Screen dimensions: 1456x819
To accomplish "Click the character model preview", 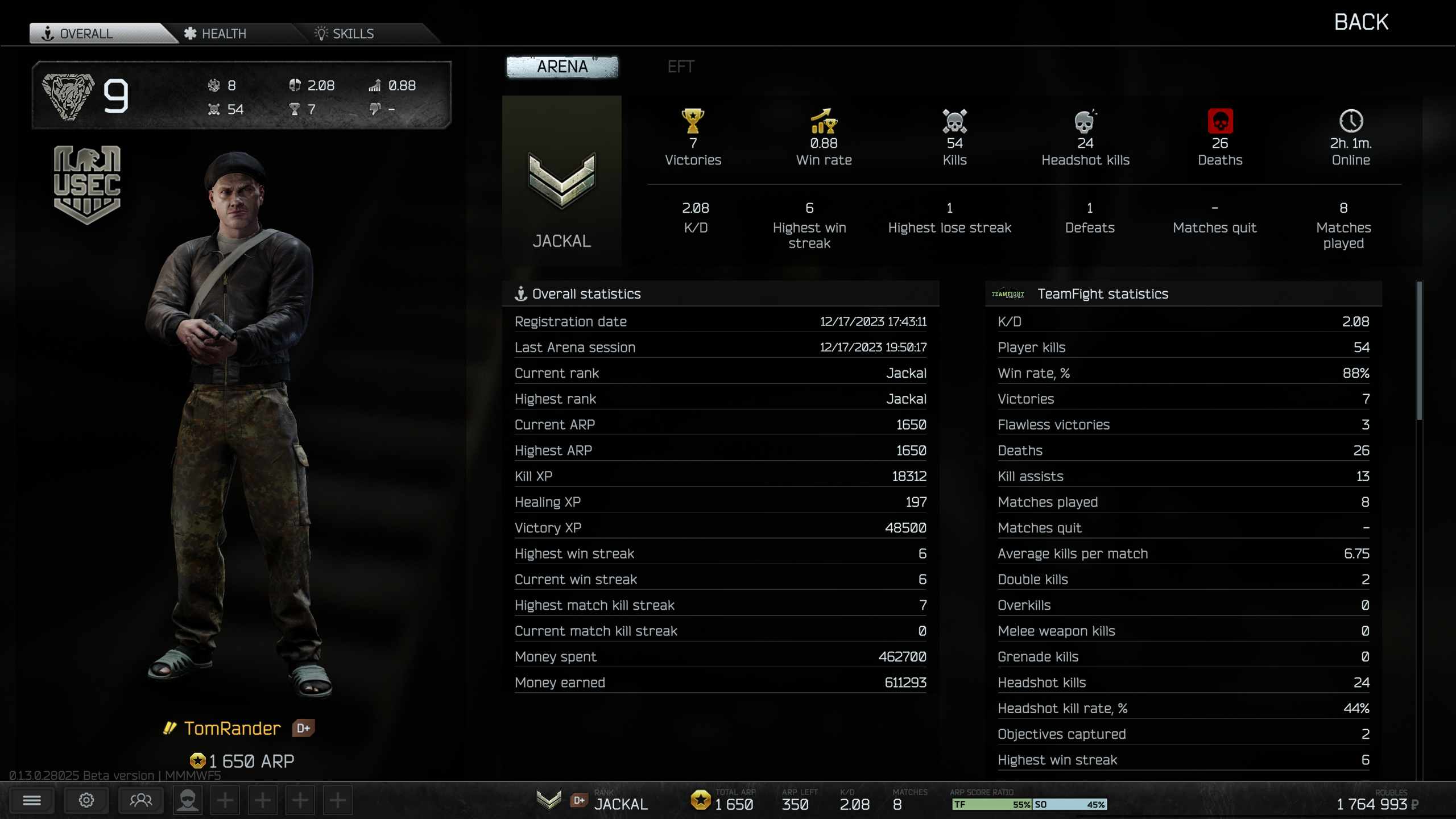I will coord(239,424).
